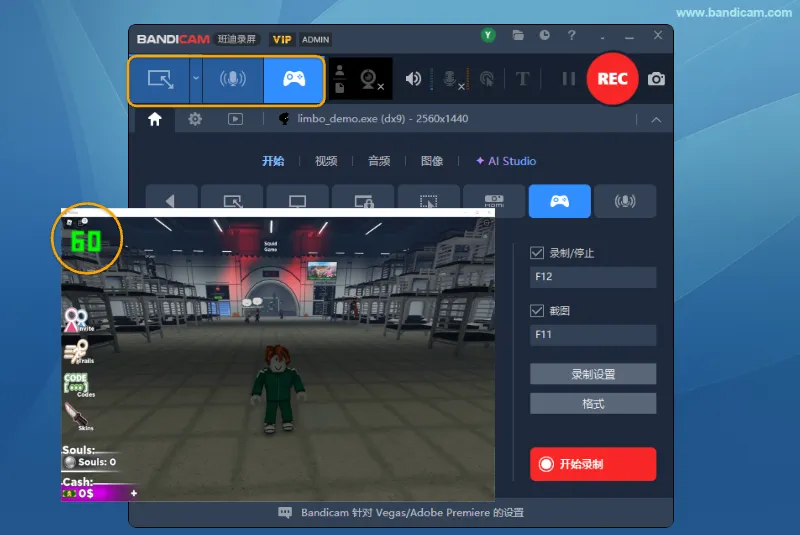
Task: Click the Invite icon in game
Action: coord(77,320)
